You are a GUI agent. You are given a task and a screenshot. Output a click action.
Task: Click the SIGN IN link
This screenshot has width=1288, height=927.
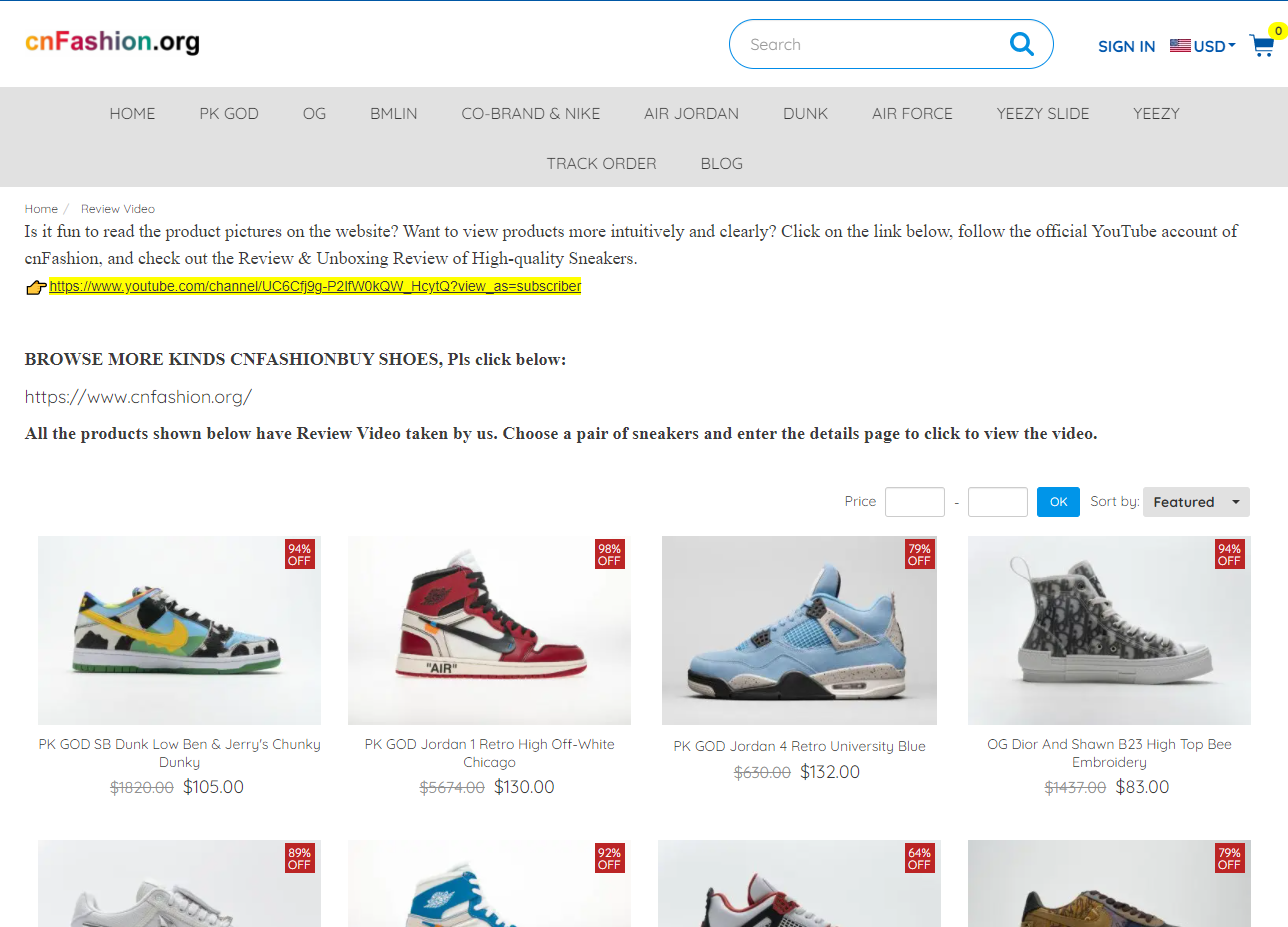coord(1126,46)
